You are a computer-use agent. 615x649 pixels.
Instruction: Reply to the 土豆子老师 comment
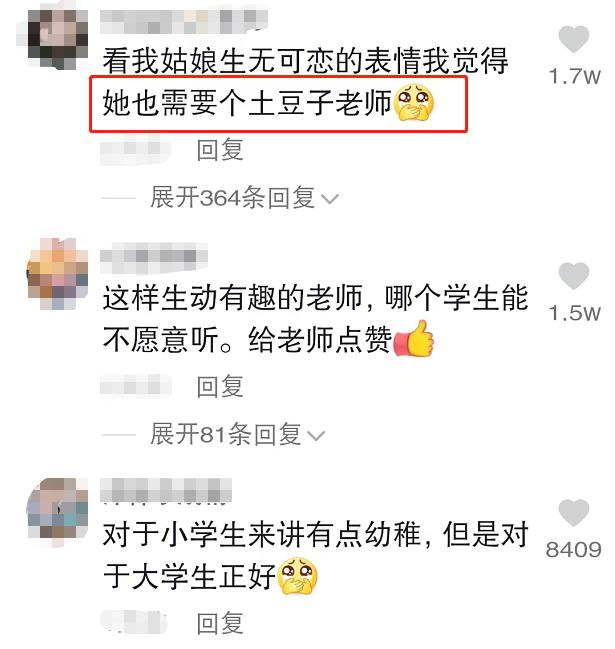pyautogui.click(x=220, y=150)
